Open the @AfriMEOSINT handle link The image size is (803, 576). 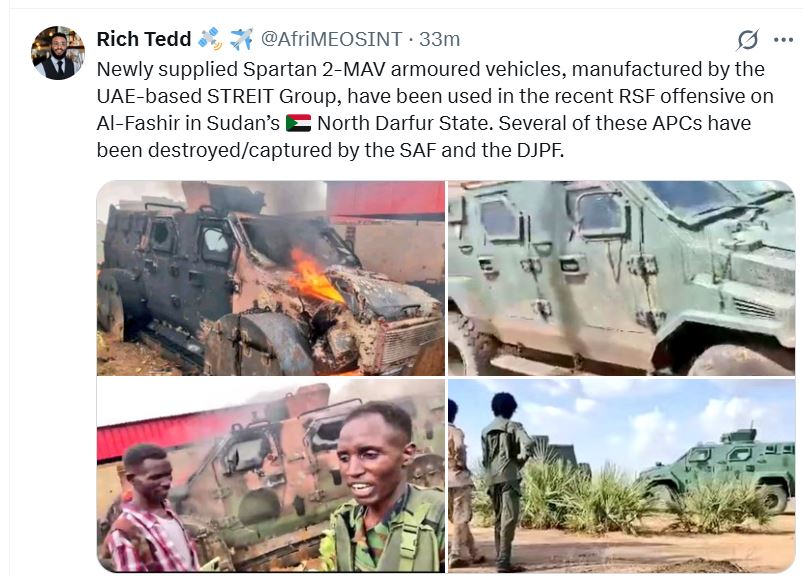pos(331,39)
